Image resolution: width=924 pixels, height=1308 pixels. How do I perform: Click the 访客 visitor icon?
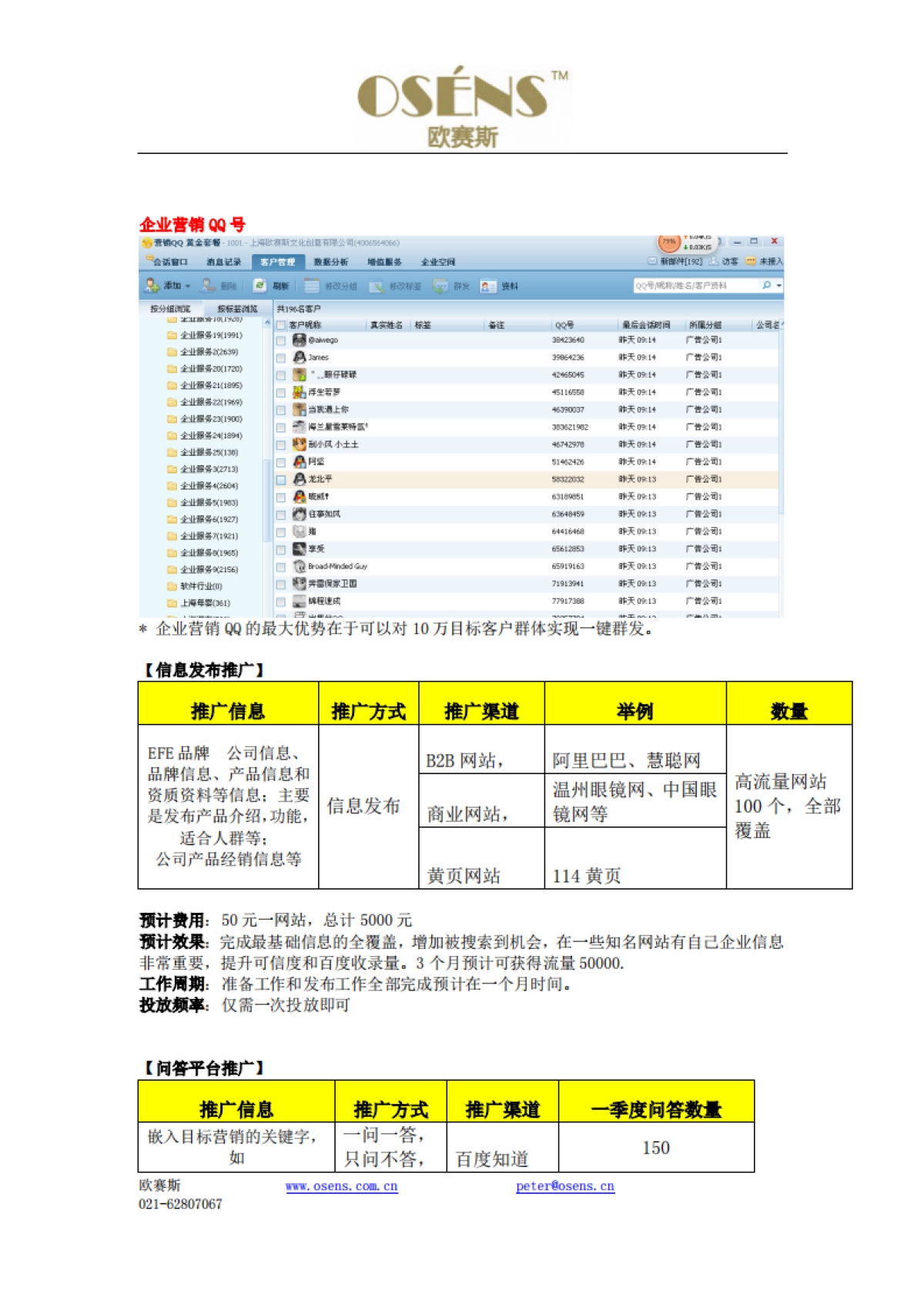714,262
